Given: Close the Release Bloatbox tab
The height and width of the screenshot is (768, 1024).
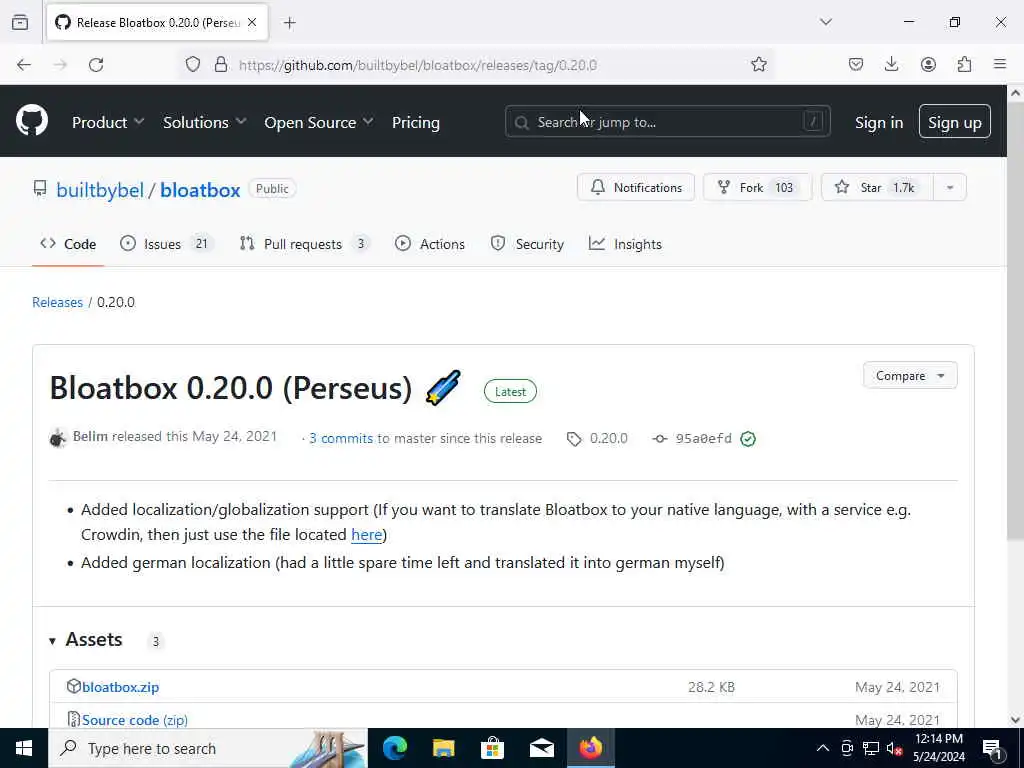Looking at the screenshot, I should tap(252, 22).
